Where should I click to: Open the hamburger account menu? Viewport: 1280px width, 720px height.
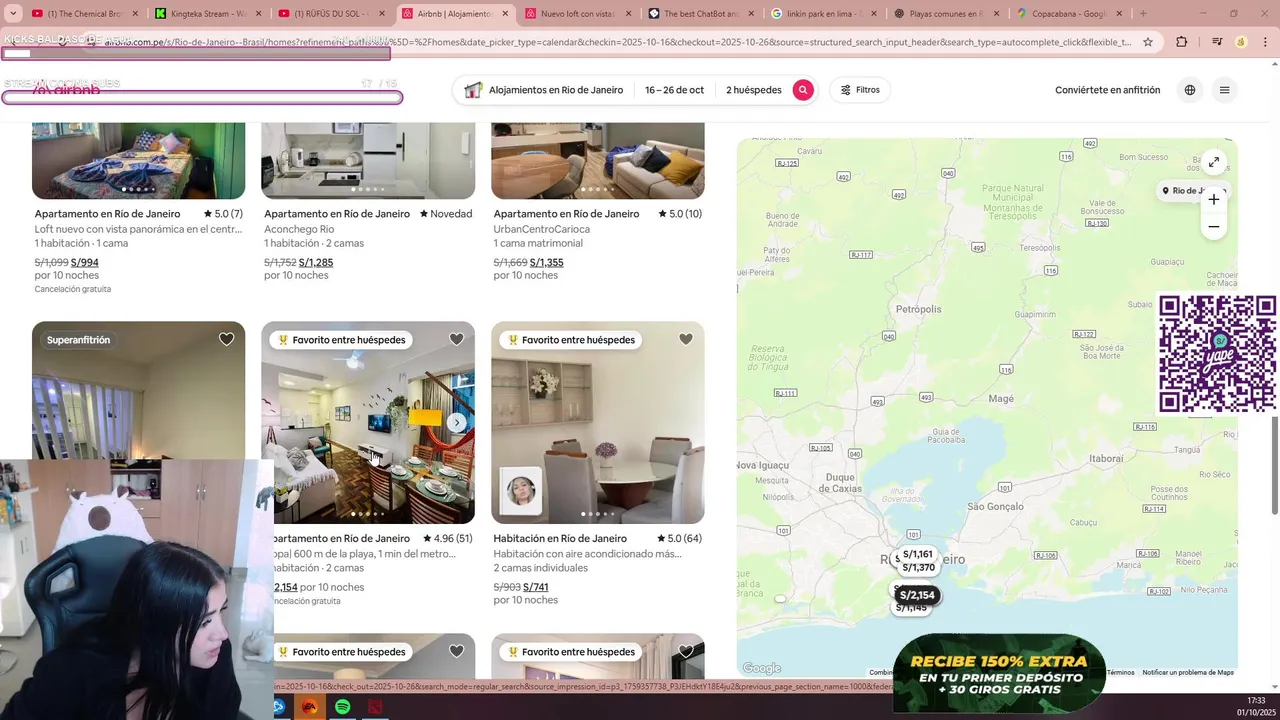[1224, 90]
